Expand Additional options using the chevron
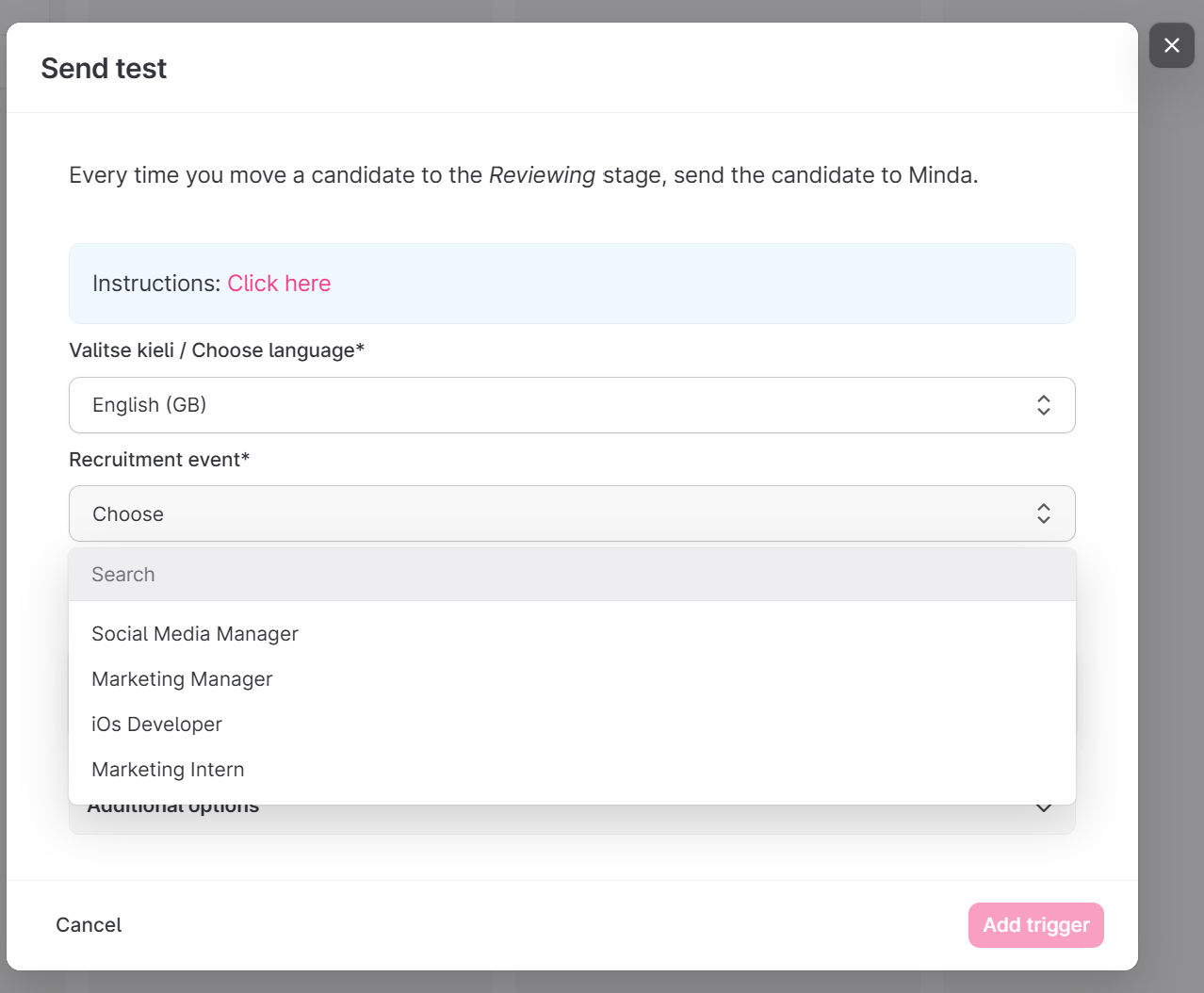Viewport: 1204px width, 993px height. [x=1043, y=809]
